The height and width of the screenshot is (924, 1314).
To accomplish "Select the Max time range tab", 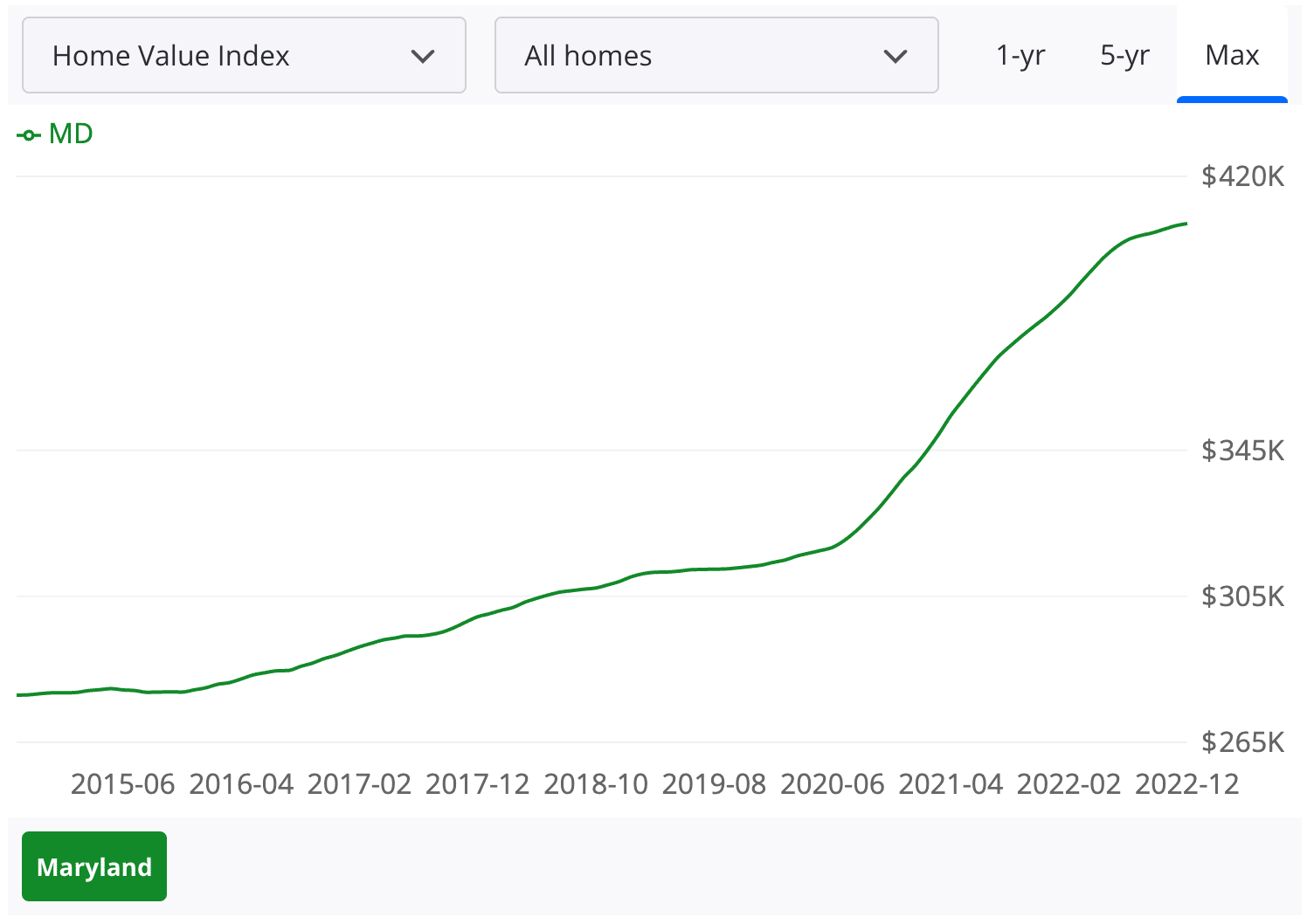I will click(1232, 55).
